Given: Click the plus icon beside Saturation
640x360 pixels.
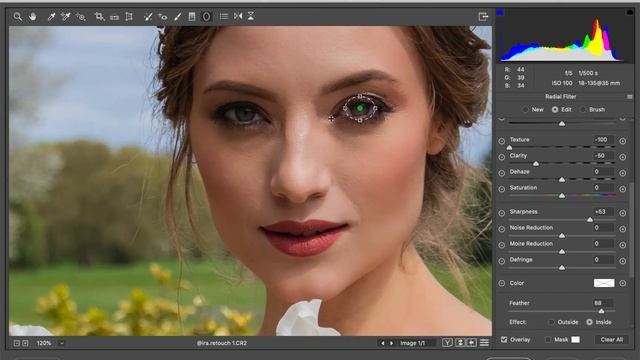Looking at the screenshot, I should pyautogui.click(x=622, y=189).
